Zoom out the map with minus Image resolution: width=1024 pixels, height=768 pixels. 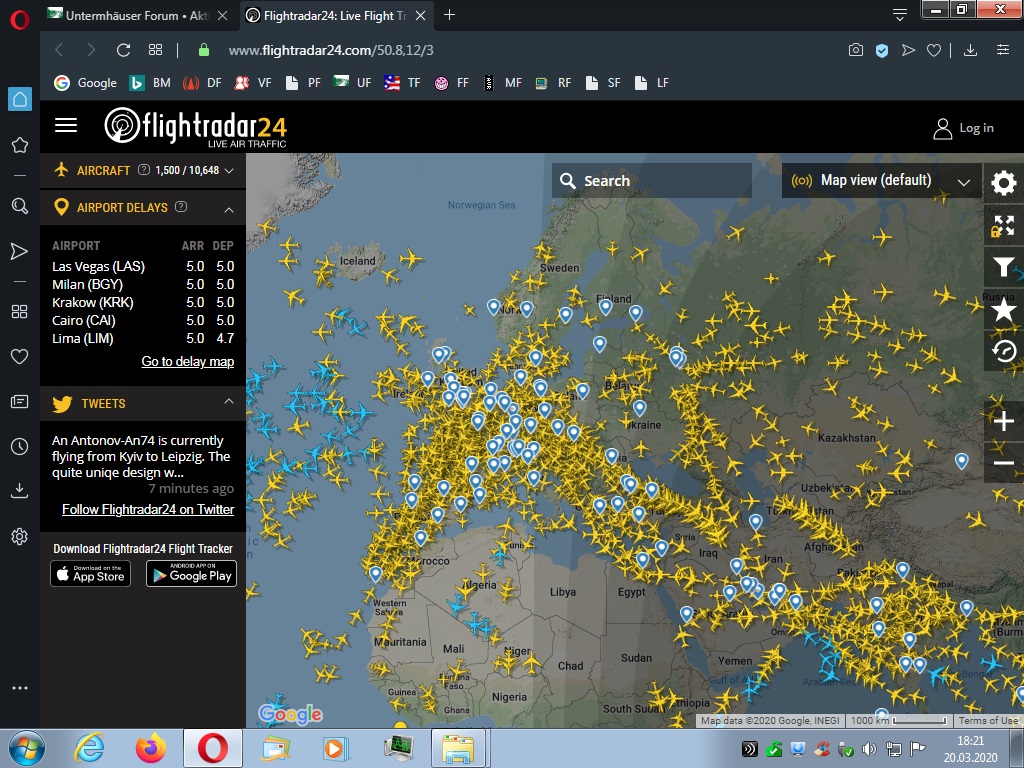pyautogui.click(x=1004, y=463)
